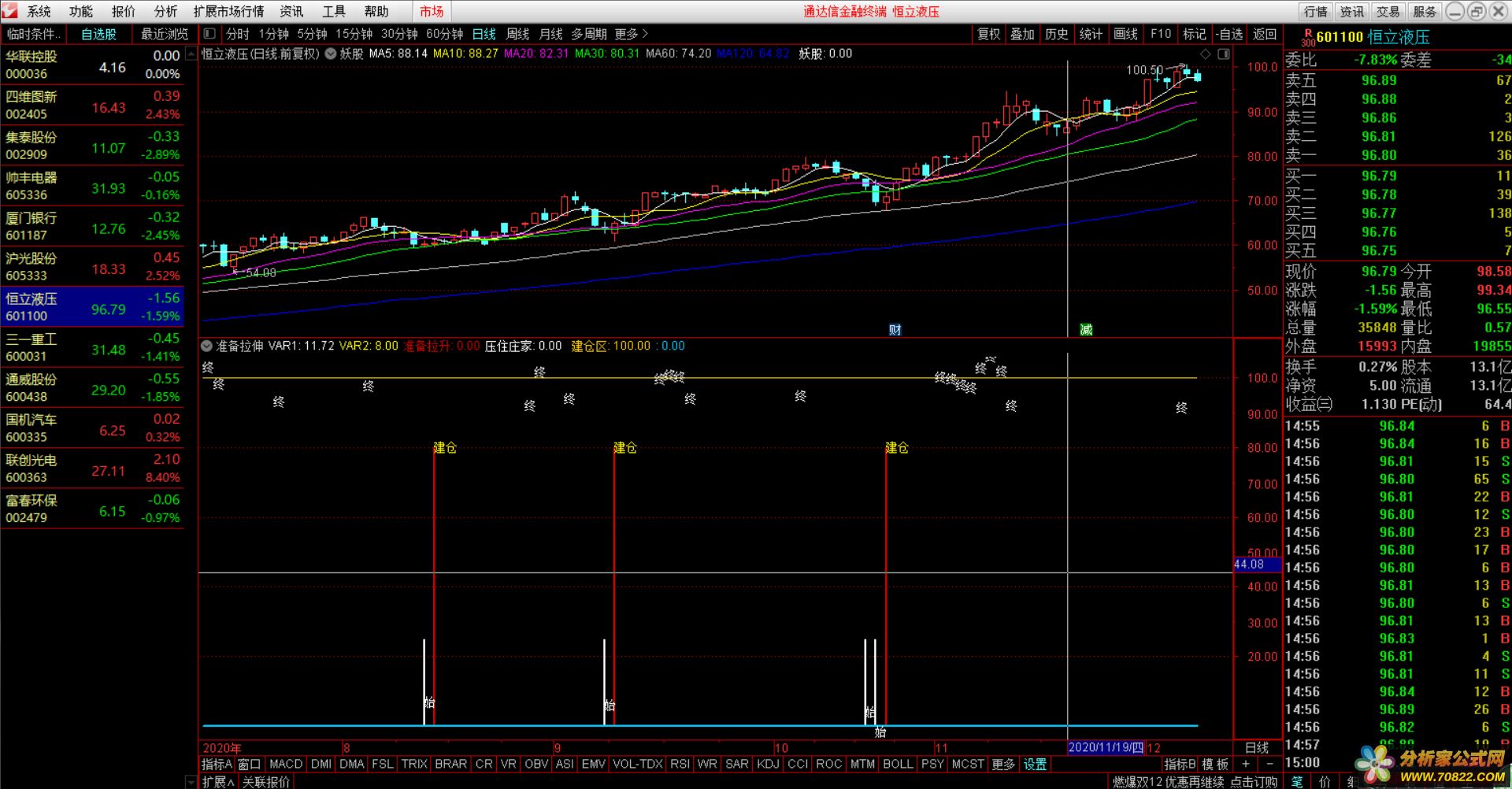Click the 笔 icon in the bottom bar
Viewport: 1512px width, 789px height.
coord(1297,781)
